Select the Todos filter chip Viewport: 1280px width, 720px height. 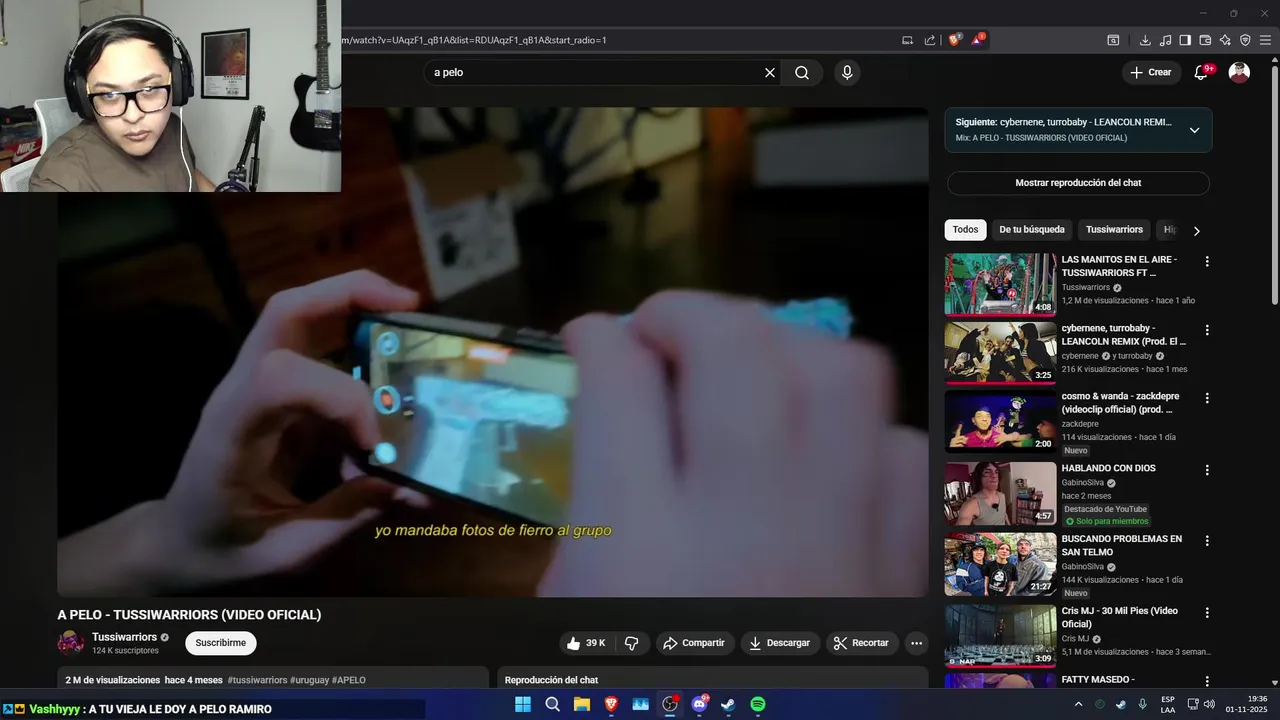click(x=965, y=230)
